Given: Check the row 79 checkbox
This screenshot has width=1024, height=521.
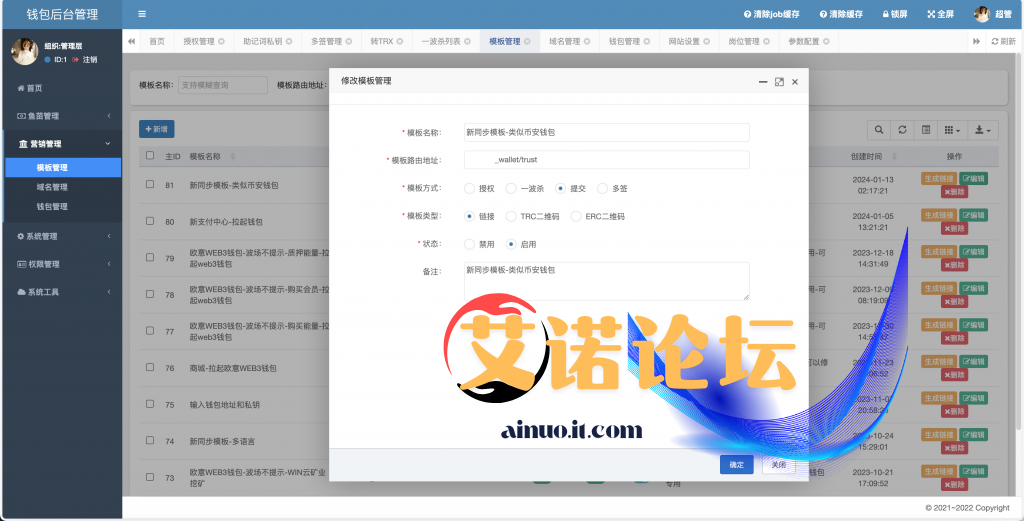Looking at the screenshot, I should [150, 257].
